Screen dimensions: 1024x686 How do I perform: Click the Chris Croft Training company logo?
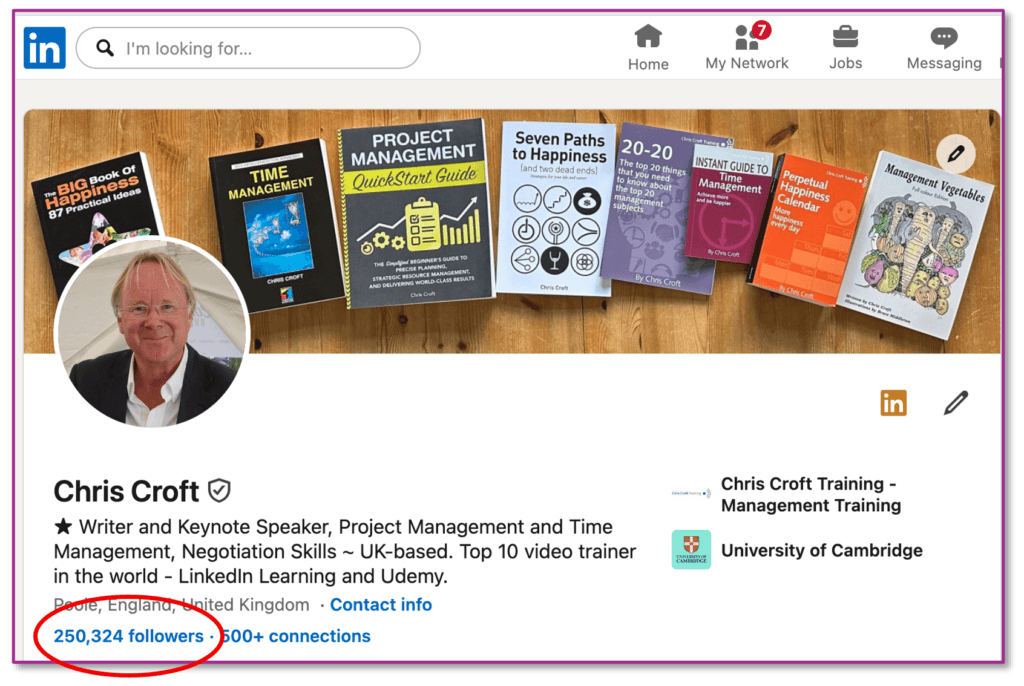(x=691, y=494)
